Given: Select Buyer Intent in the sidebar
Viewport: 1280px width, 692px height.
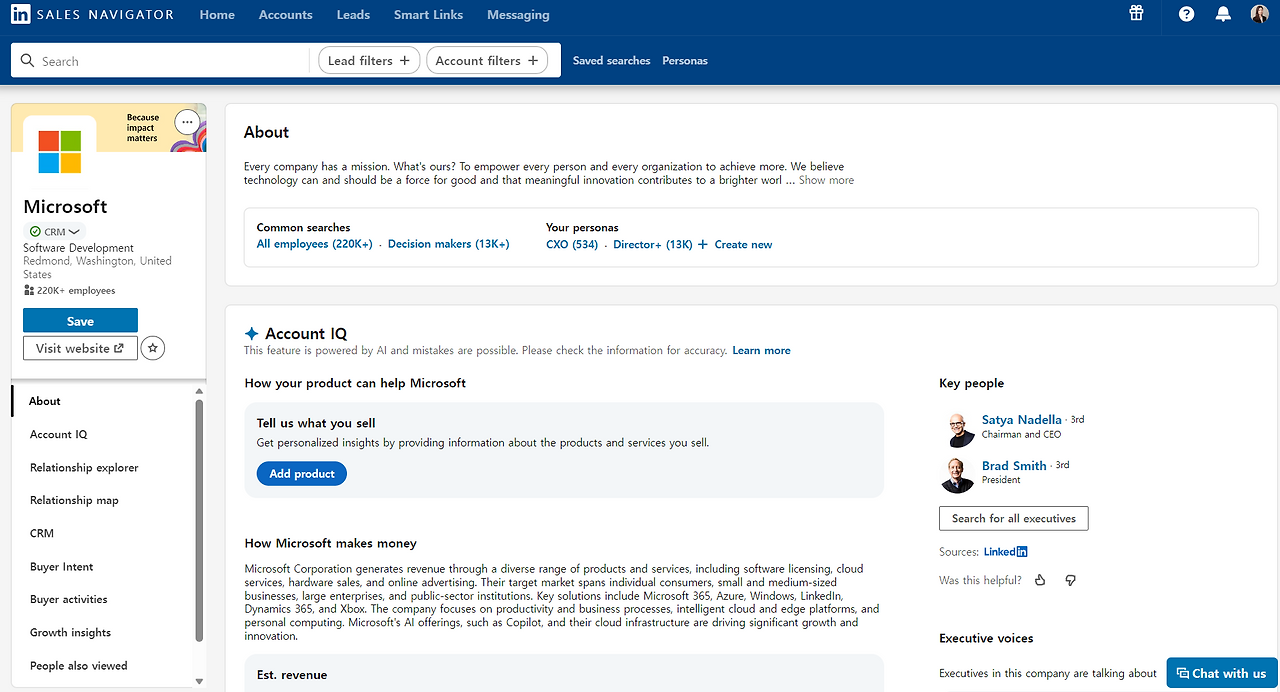Looking at the screenshot, I should (x=61, y=566).
